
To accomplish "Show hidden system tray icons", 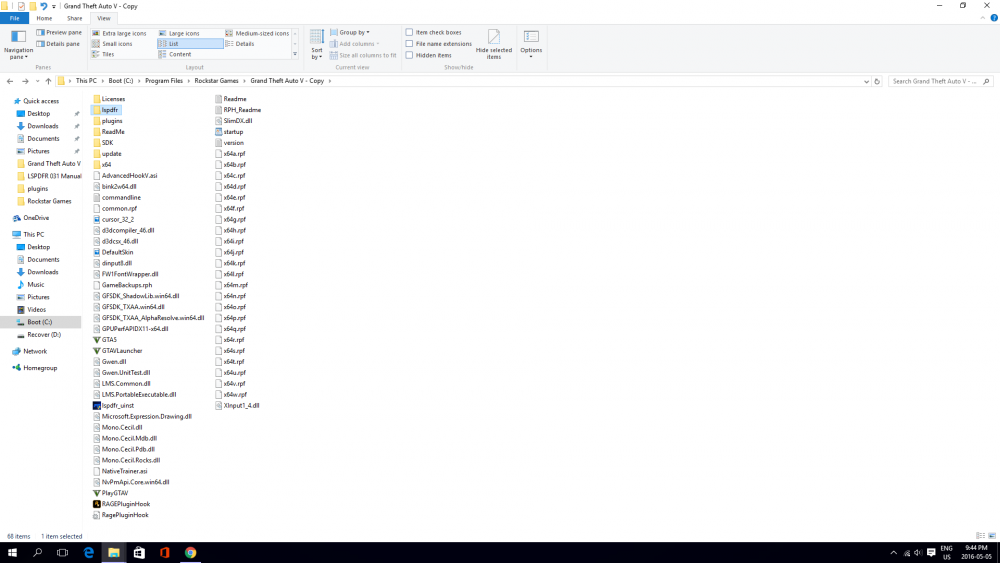I will tap(893, 553).
